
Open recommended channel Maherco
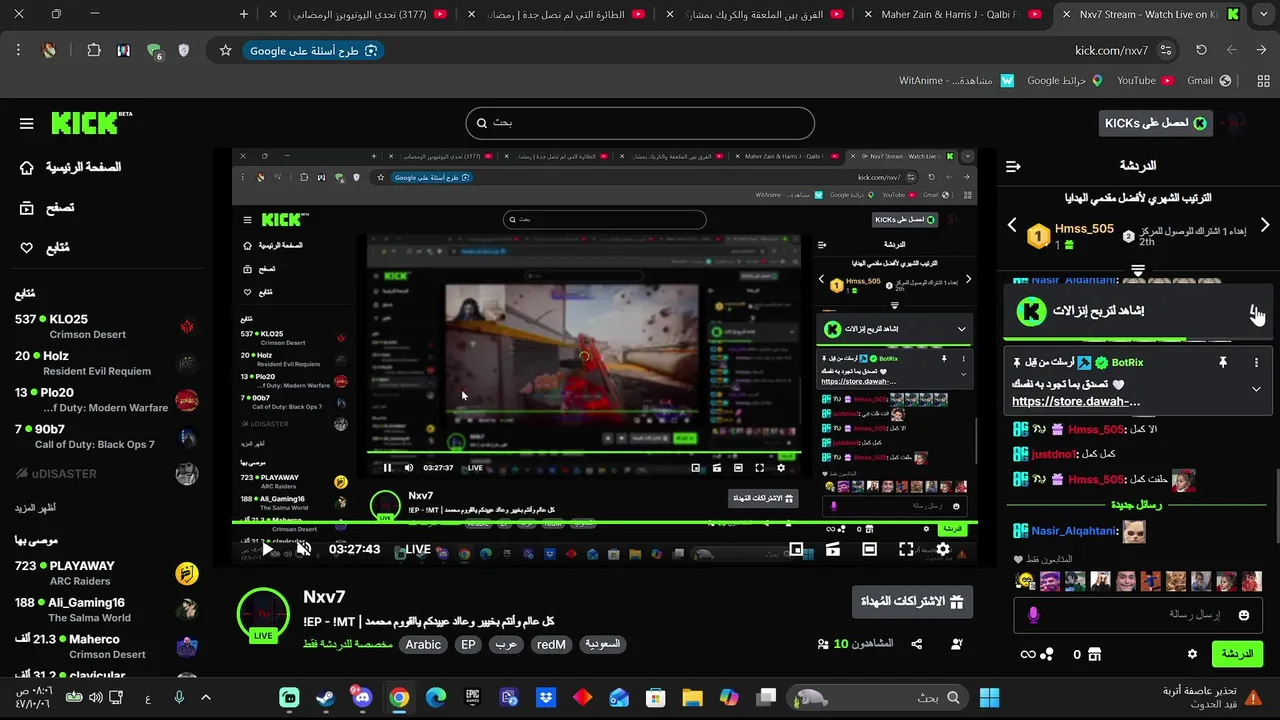[x=106, y=647]
